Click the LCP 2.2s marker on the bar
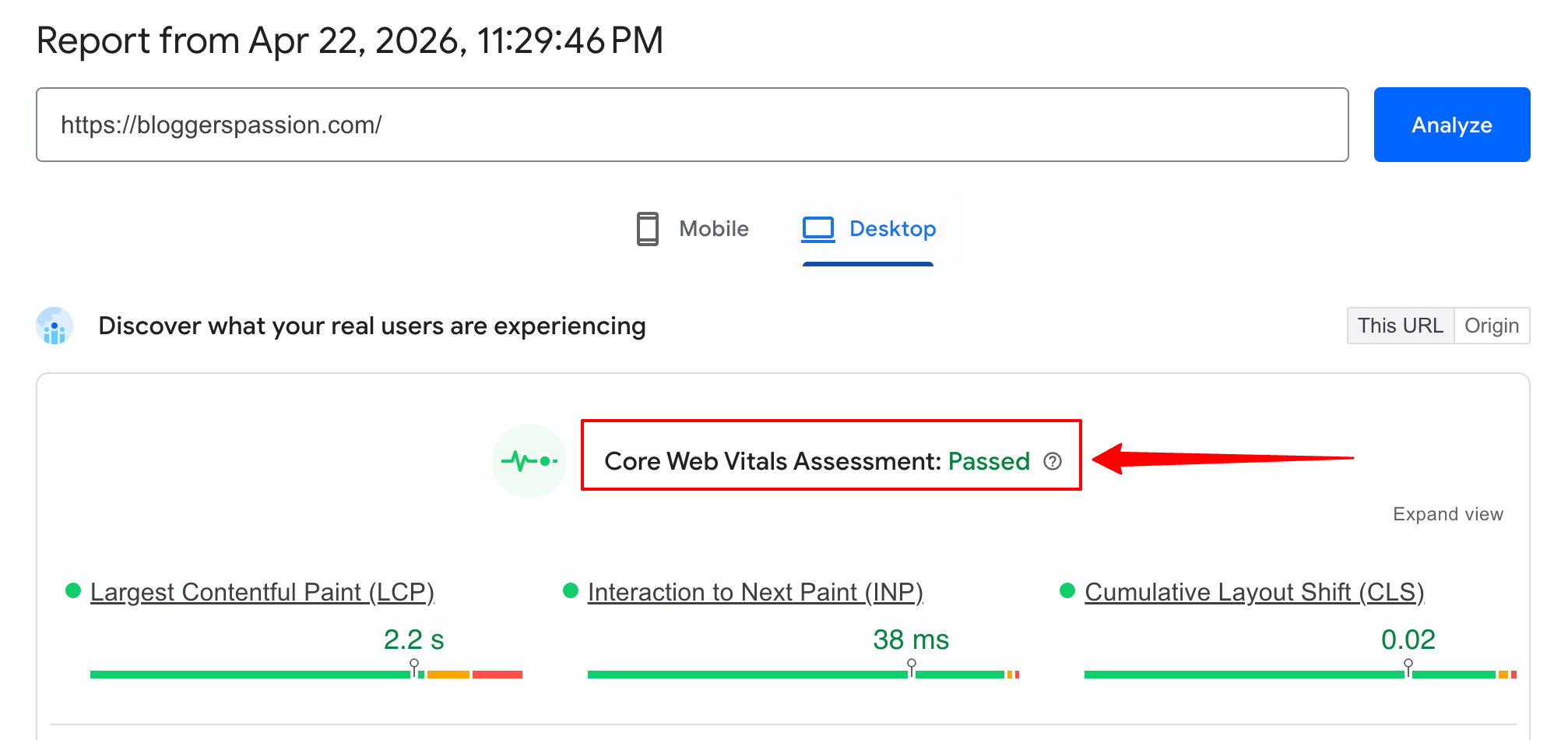1568x740 pixels. pyautogui.click(x=414, y=664)
